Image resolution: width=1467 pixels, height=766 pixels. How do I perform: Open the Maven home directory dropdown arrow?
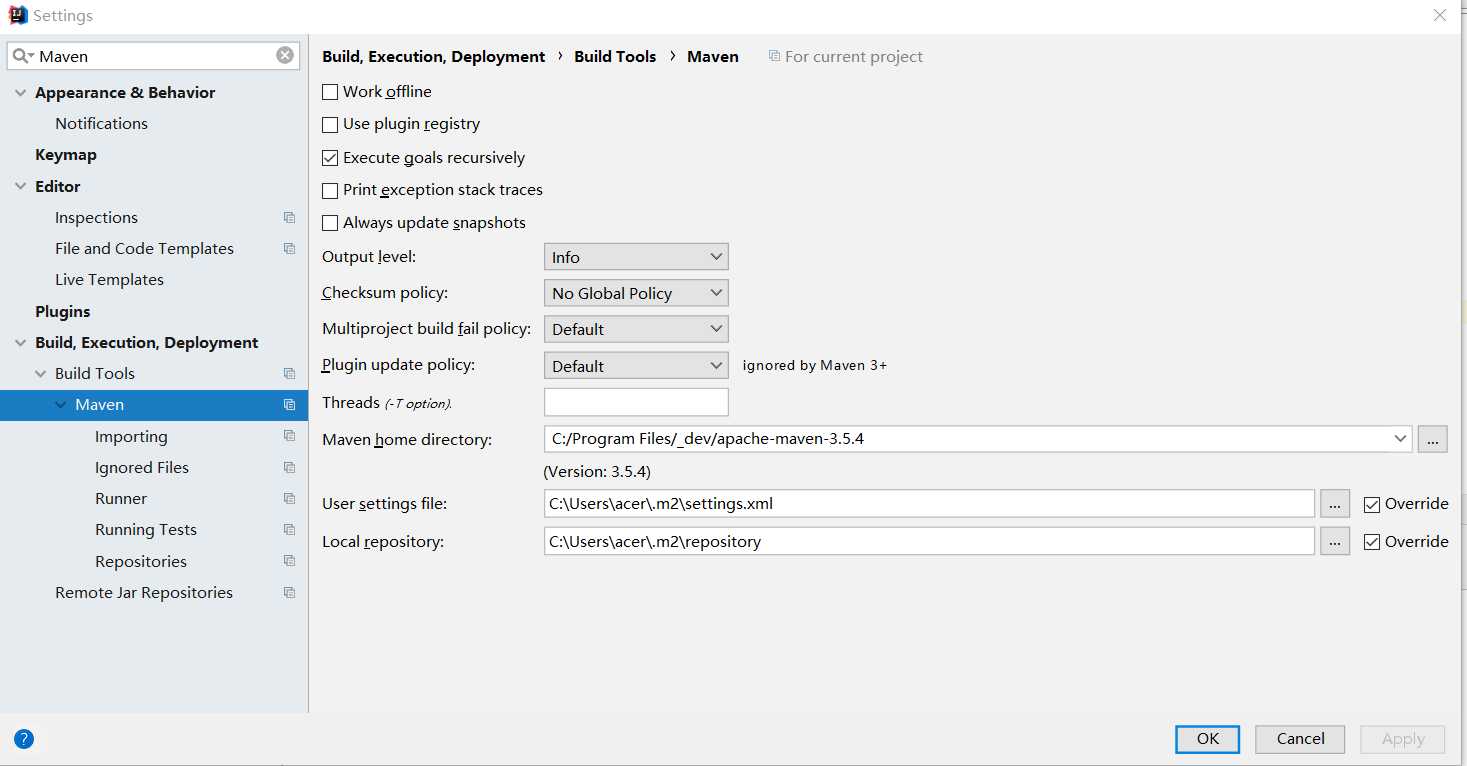(1399, 438)
